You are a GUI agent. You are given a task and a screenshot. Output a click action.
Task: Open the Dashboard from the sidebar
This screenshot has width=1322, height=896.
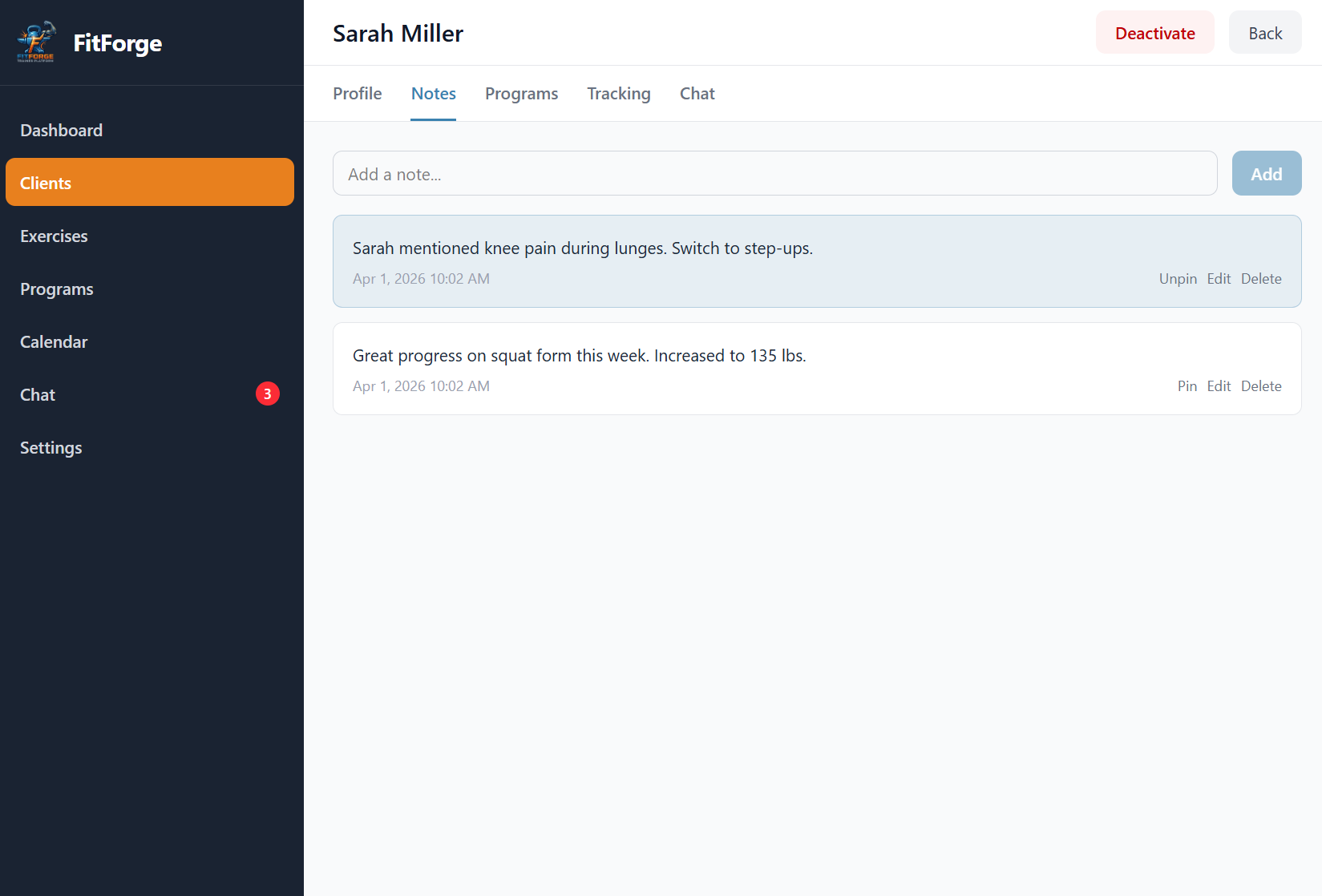pyautogui.click(x=61, y=130)
